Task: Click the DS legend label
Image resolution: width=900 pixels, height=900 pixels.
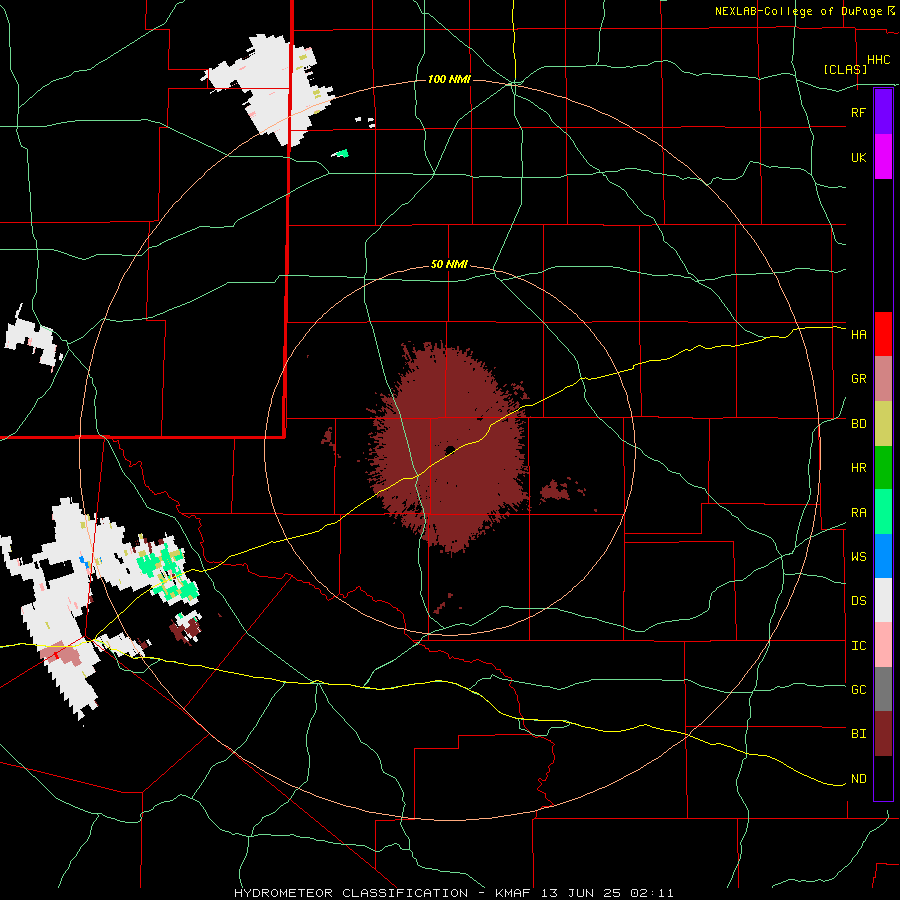Action: [858, 601]
